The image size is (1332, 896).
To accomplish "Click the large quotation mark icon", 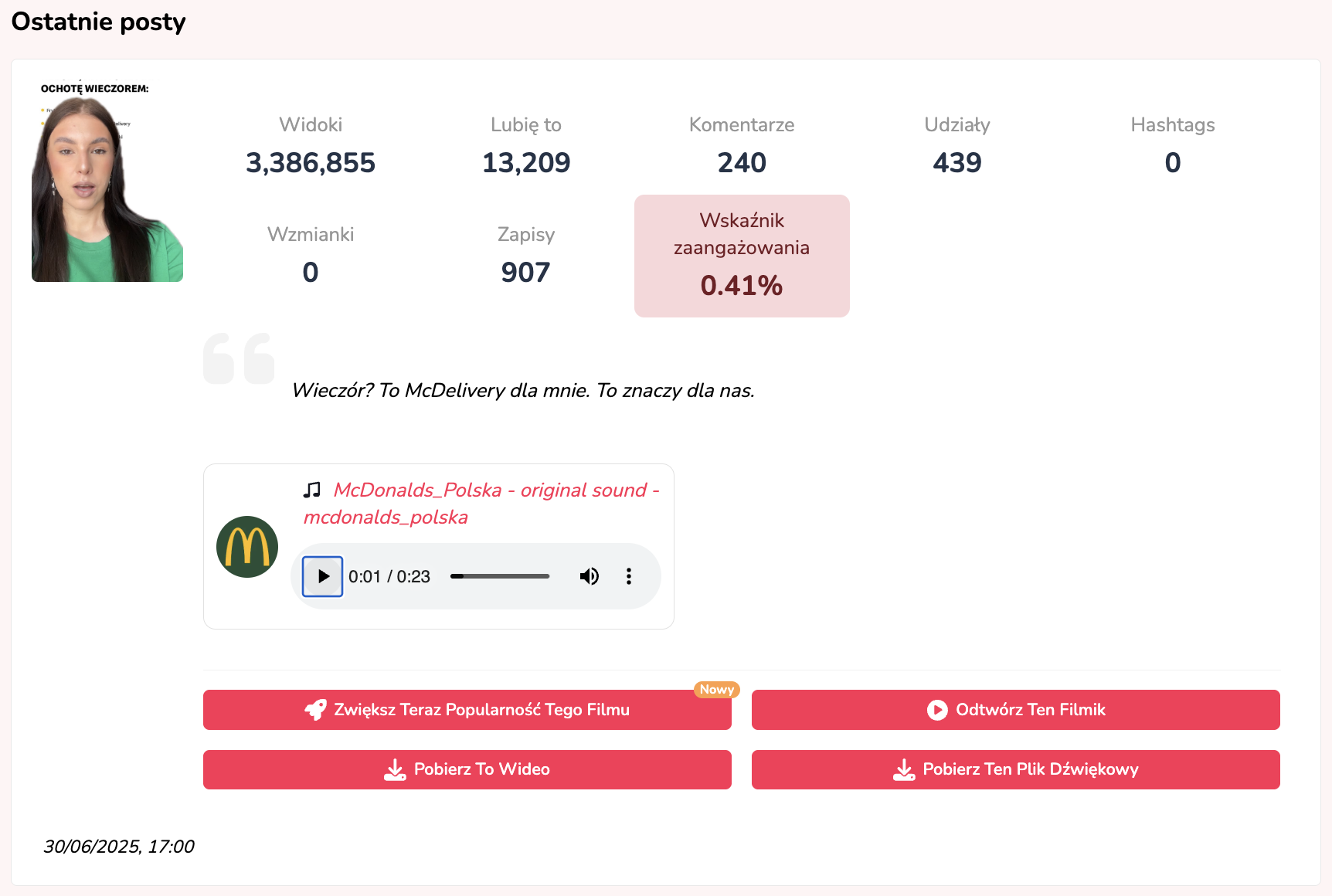I will click(x=239, y=358).
